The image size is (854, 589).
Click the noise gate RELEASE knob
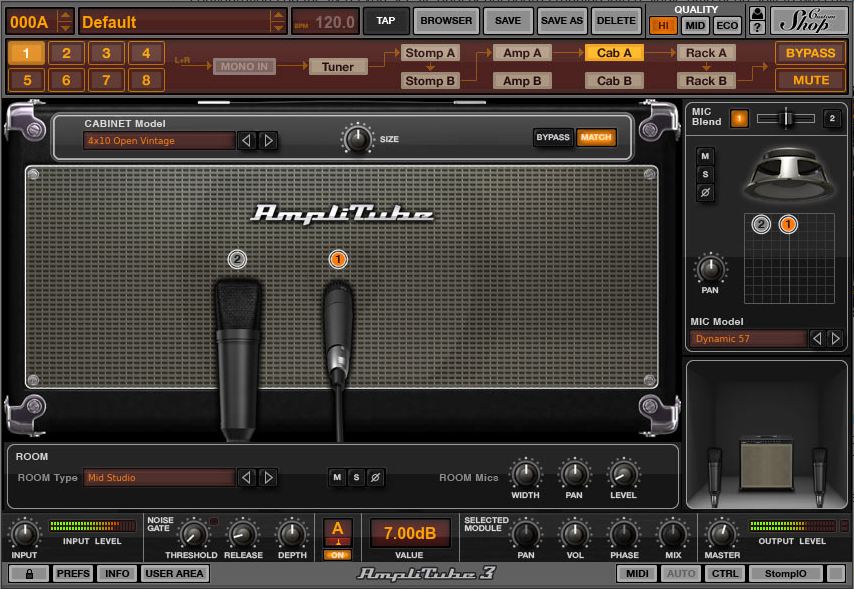242,535
